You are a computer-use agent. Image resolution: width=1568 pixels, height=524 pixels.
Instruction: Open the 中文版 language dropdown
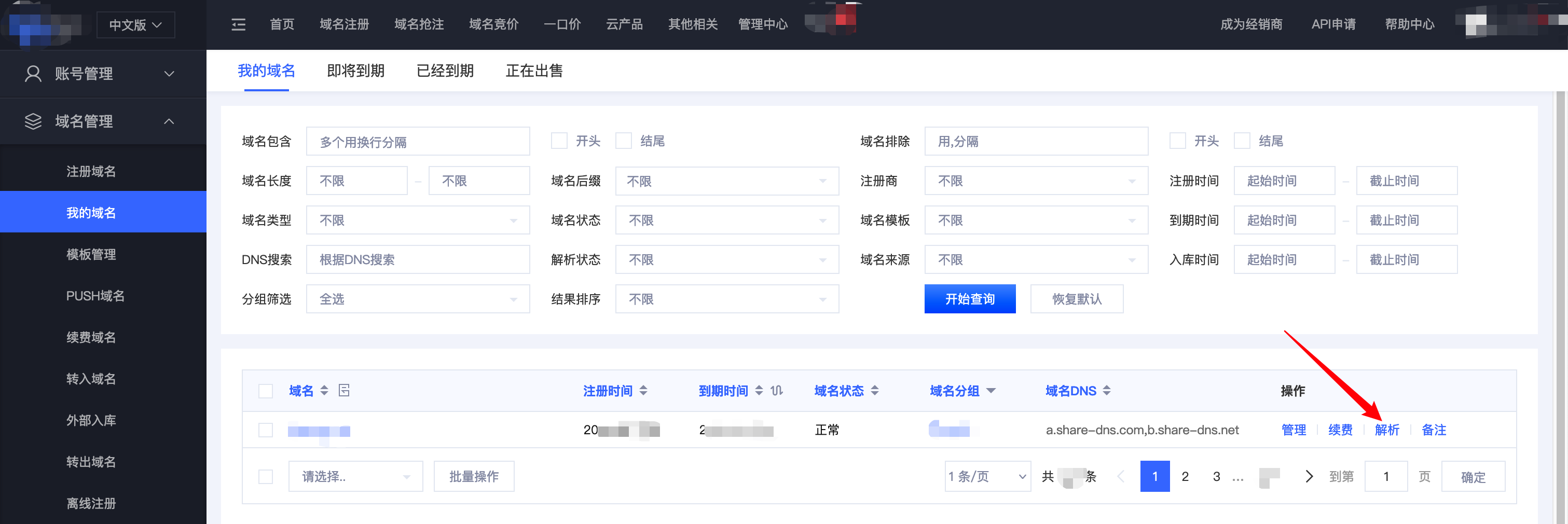[x=136, y=25]
